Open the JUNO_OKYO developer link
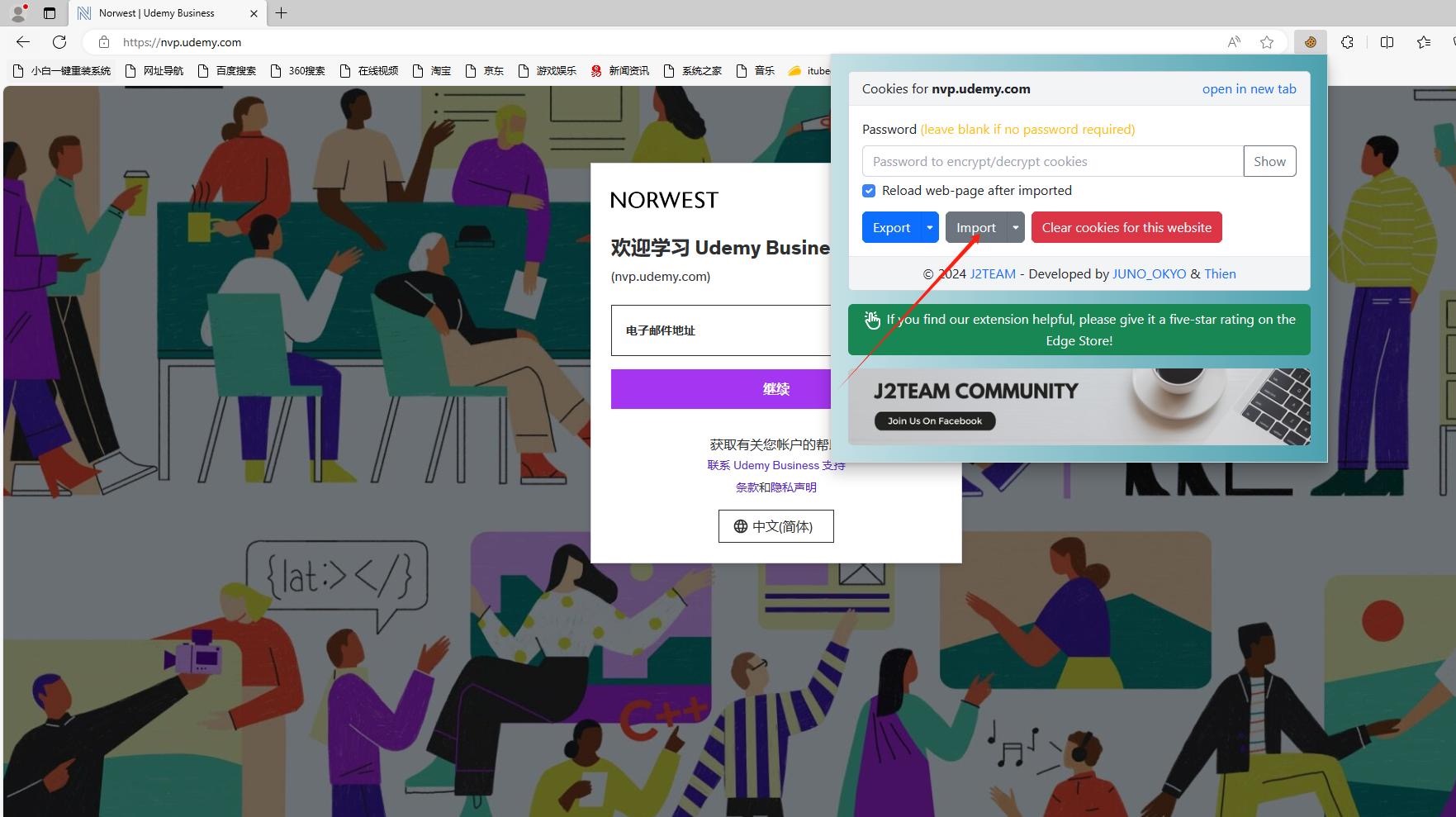The height and width of the screenshot is (817, 1456). click(1149, 274)
